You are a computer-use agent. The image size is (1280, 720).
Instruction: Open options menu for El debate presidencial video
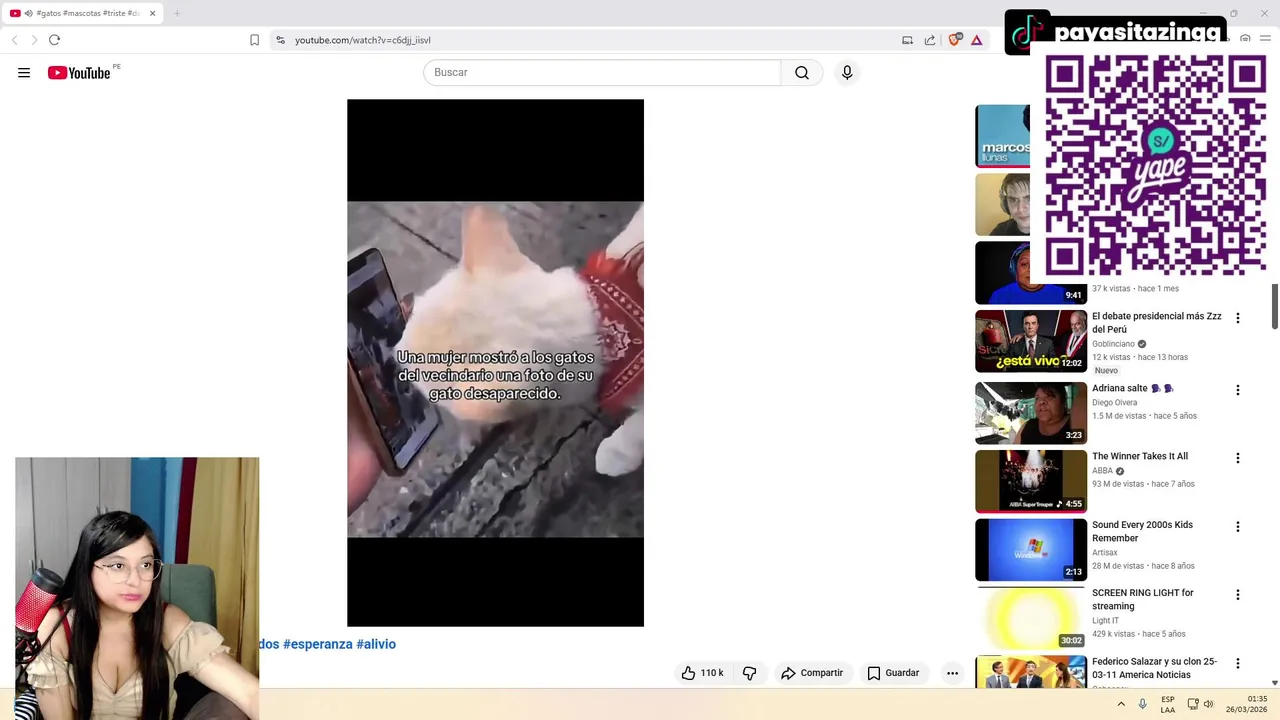coord(1237,318)
